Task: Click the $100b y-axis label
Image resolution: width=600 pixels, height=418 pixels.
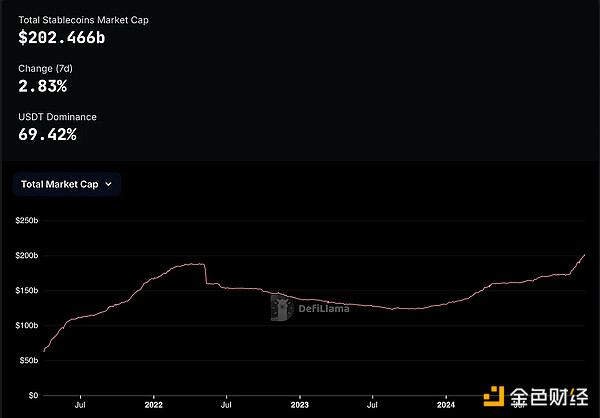Action: [25, 325]
